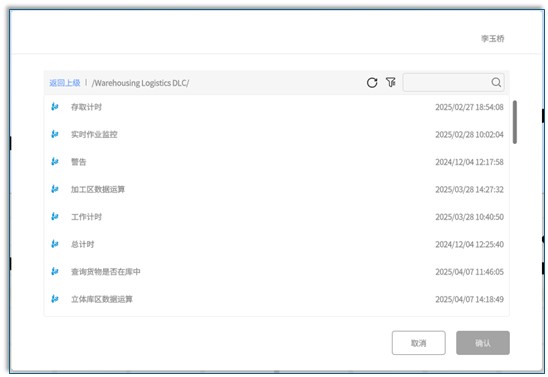Select the 总计时 entry
This screenshot has width=548, height=377.
tap(82, 244)
